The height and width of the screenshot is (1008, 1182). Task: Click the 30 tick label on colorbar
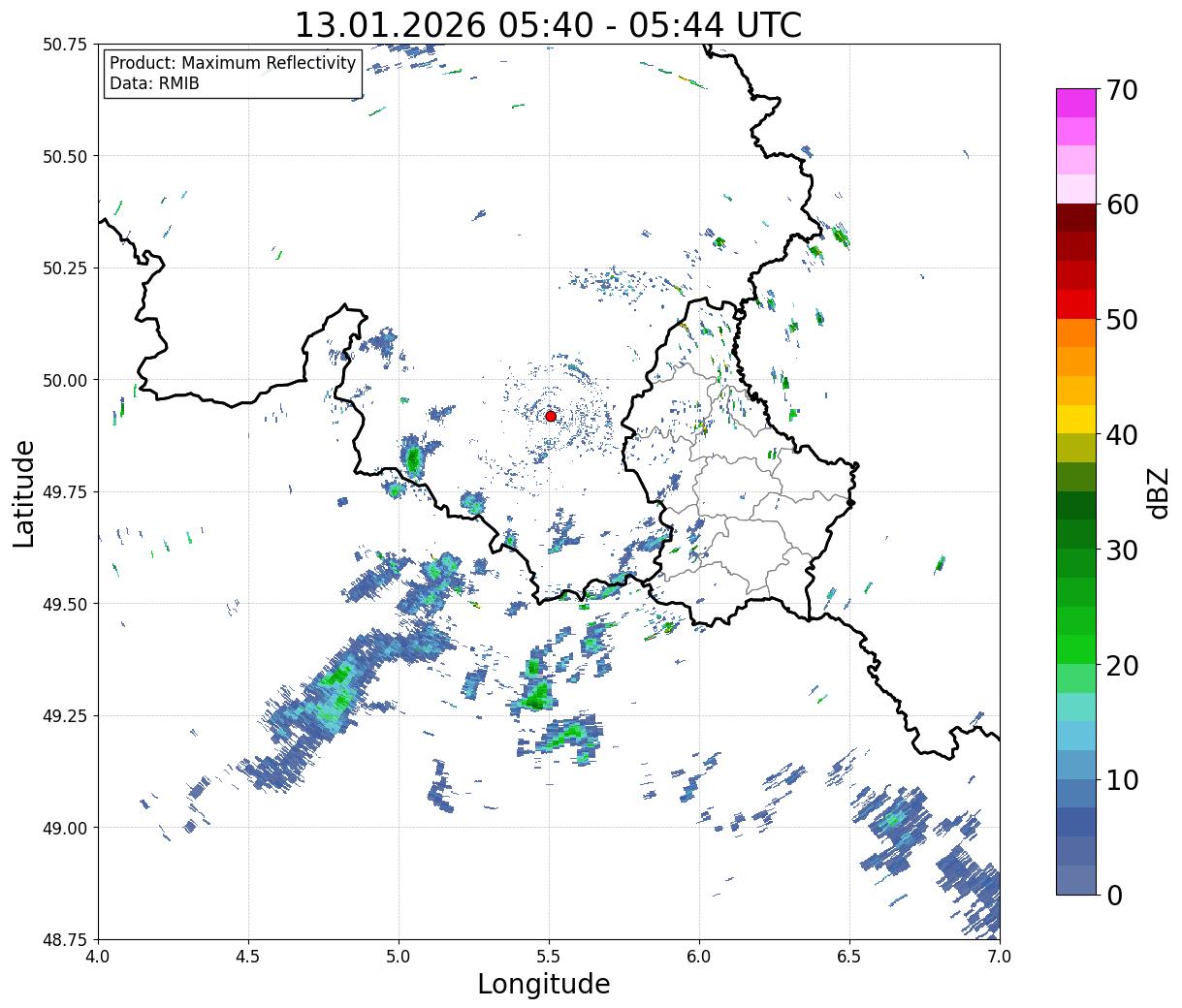click(1122, 550)
